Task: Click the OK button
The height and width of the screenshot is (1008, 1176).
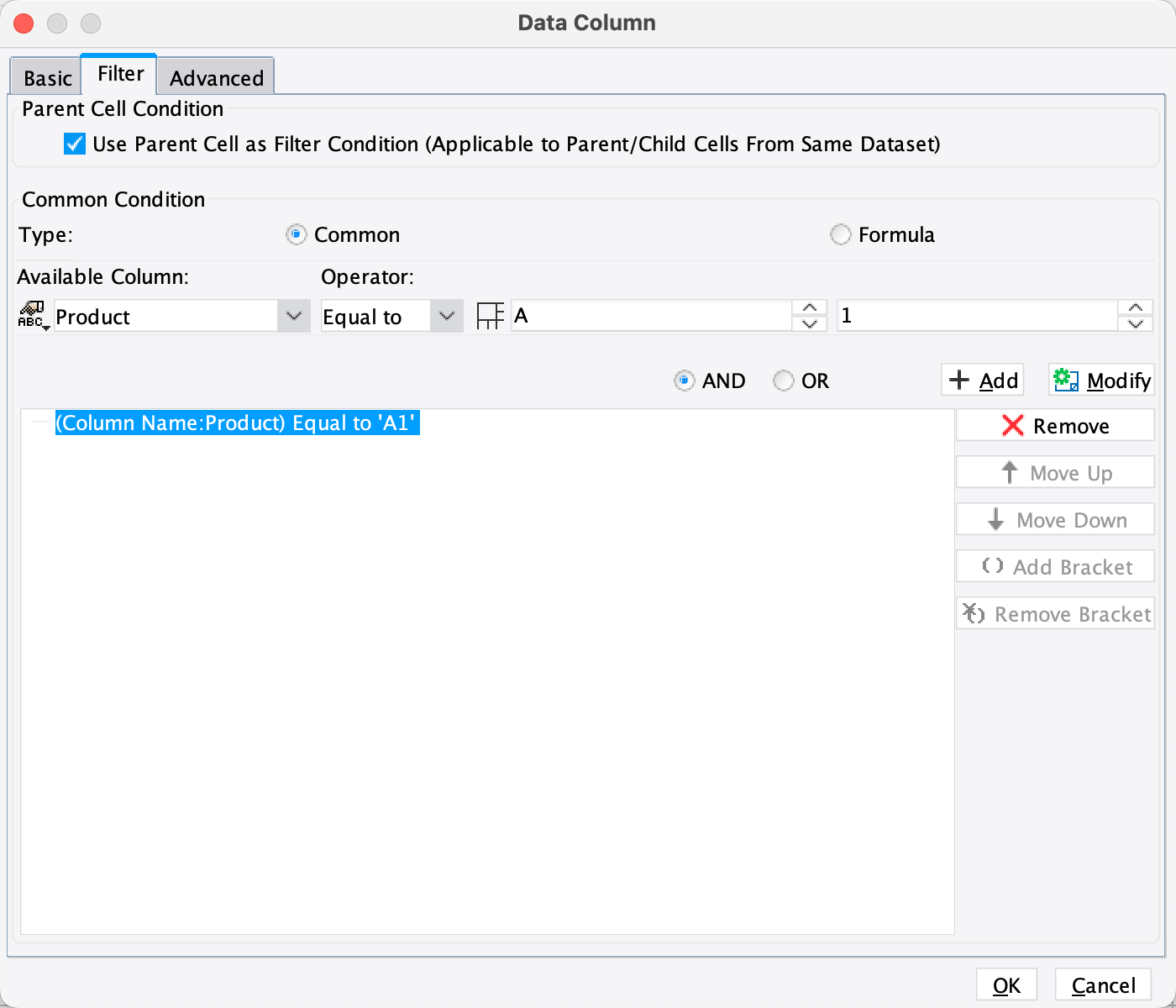Action: click(x=1006, y=984)
